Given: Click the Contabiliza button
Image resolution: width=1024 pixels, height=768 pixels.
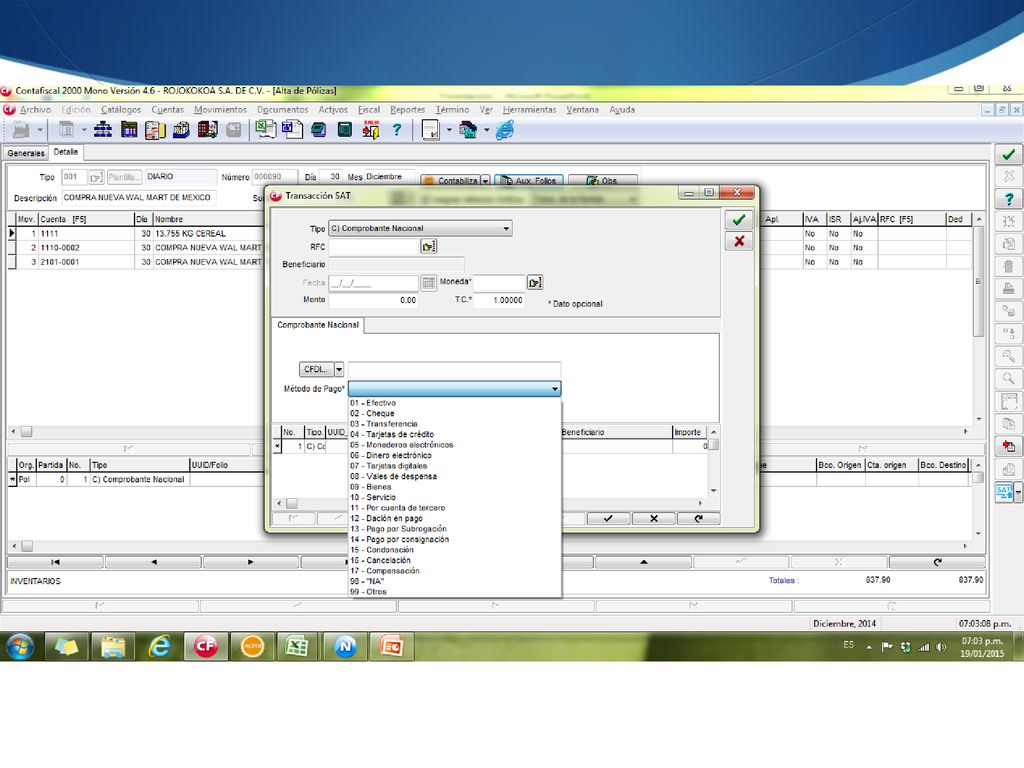Looking at the screenshot, I should coord(451,181).
